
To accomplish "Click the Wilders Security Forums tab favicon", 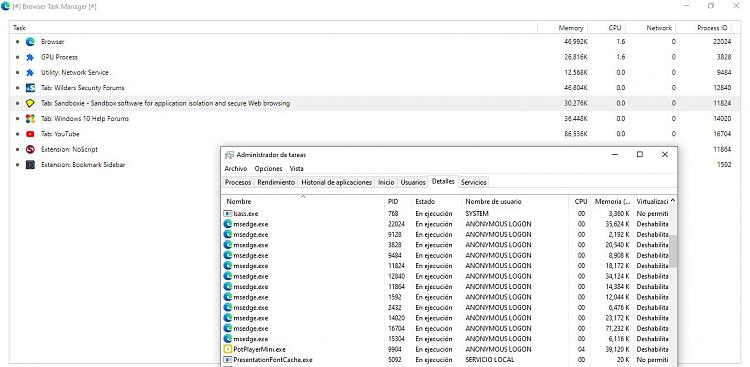I will click(30, 88).
